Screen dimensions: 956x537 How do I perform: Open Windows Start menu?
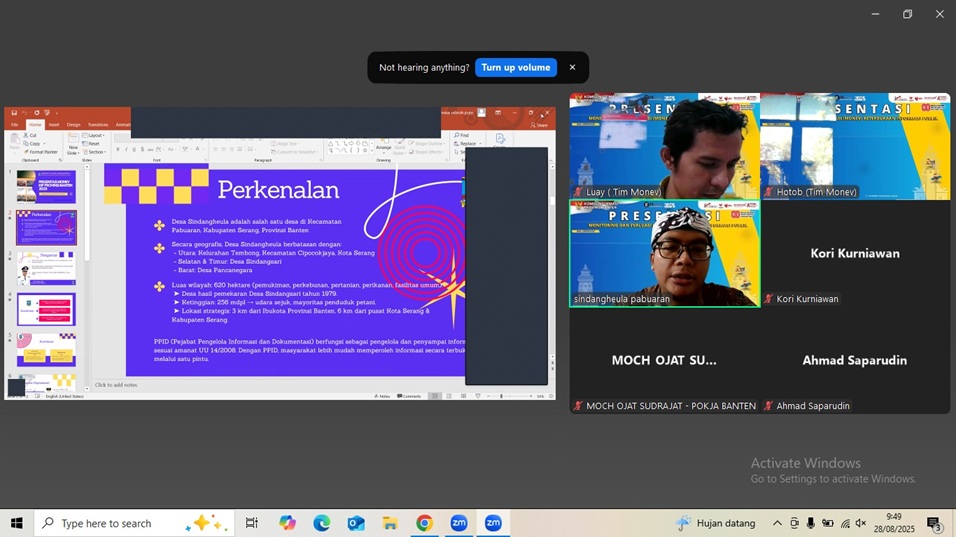[x=16, y=523]
